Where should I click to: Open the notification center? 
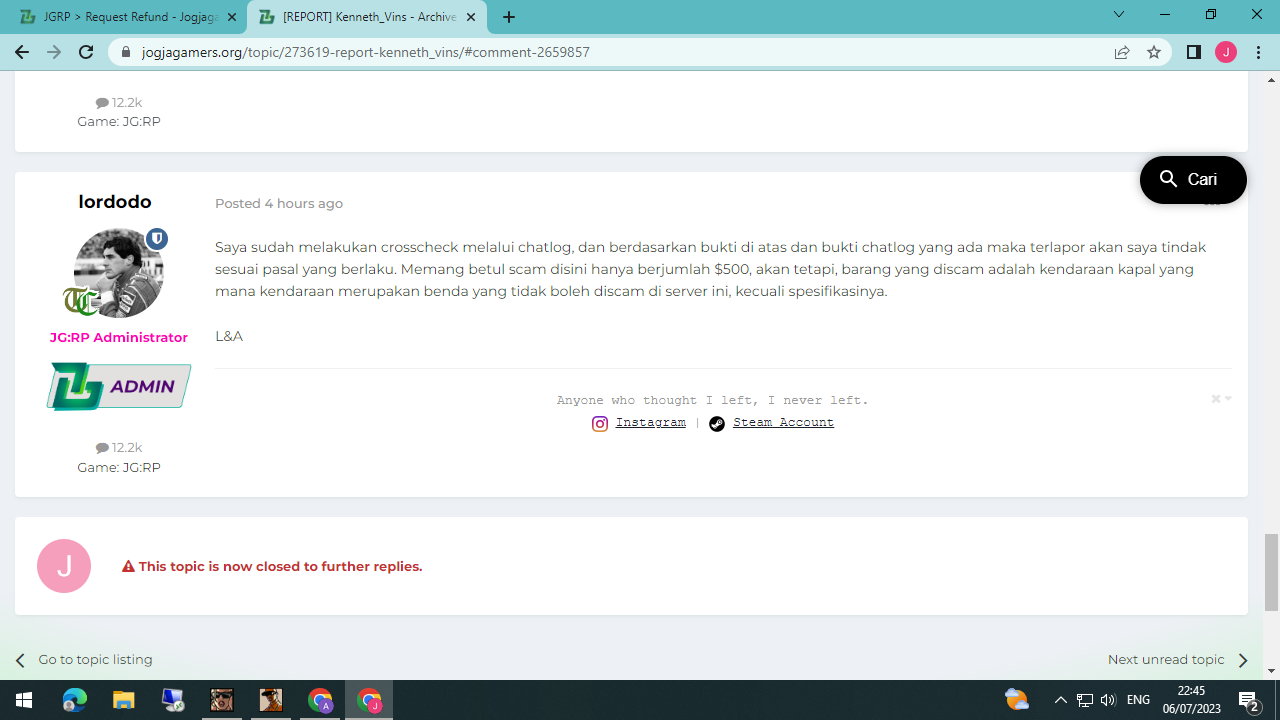[x=1248, y=700]
